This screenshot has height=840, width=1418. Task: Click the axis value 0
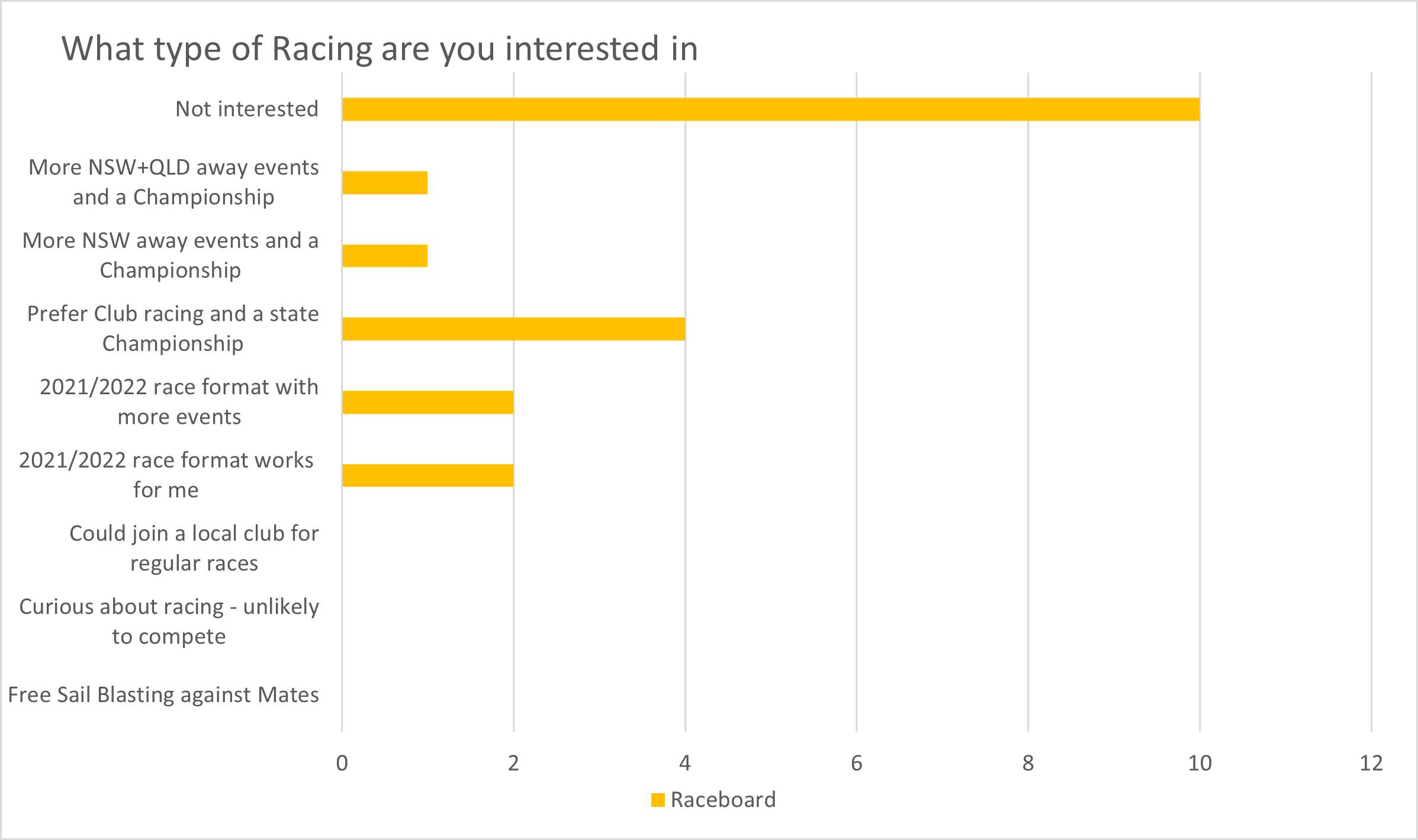point(342,764)
